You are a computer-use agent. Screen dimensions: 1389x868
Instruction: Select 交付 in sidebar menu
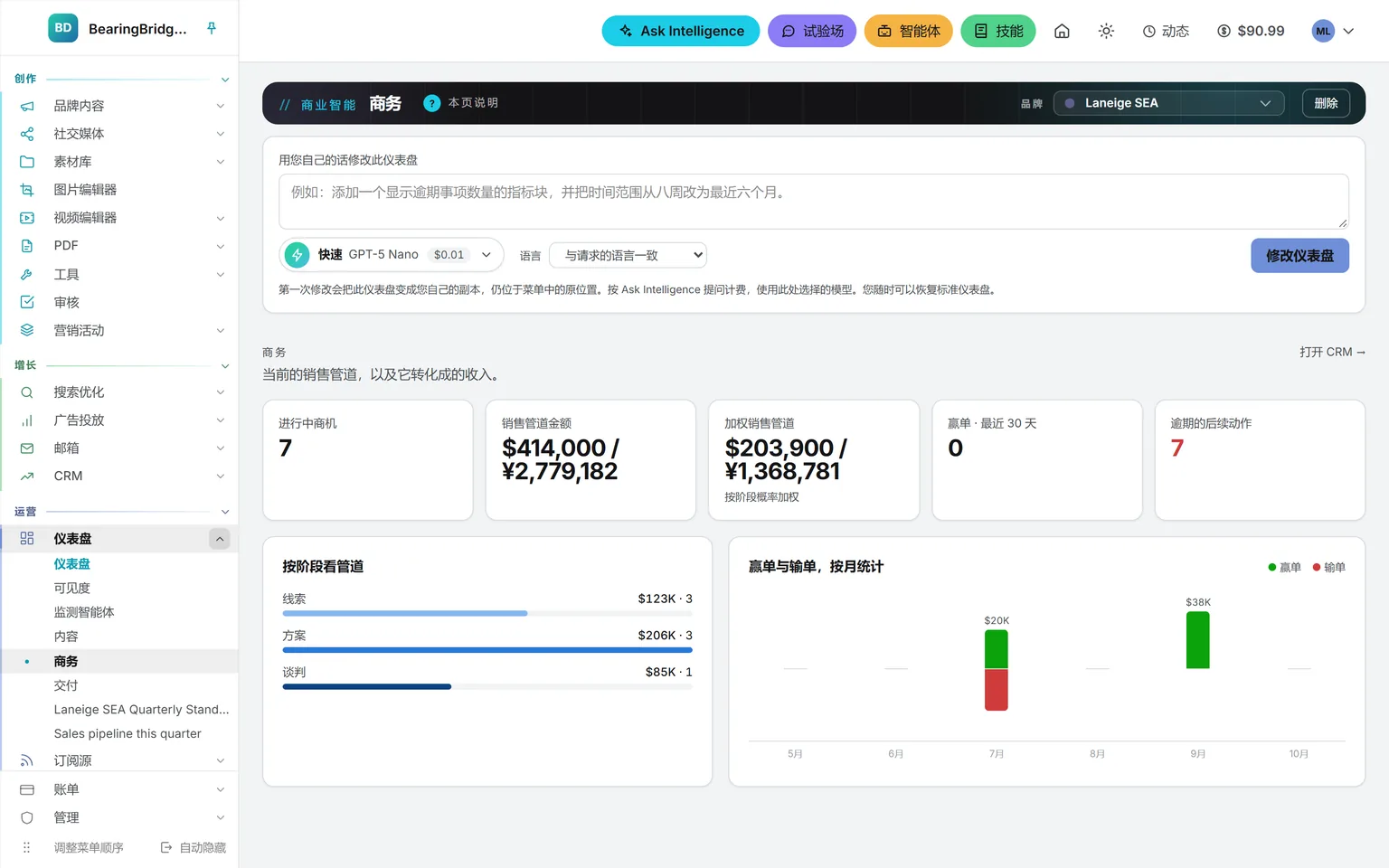pyautogui.click(x=66, y=685)
